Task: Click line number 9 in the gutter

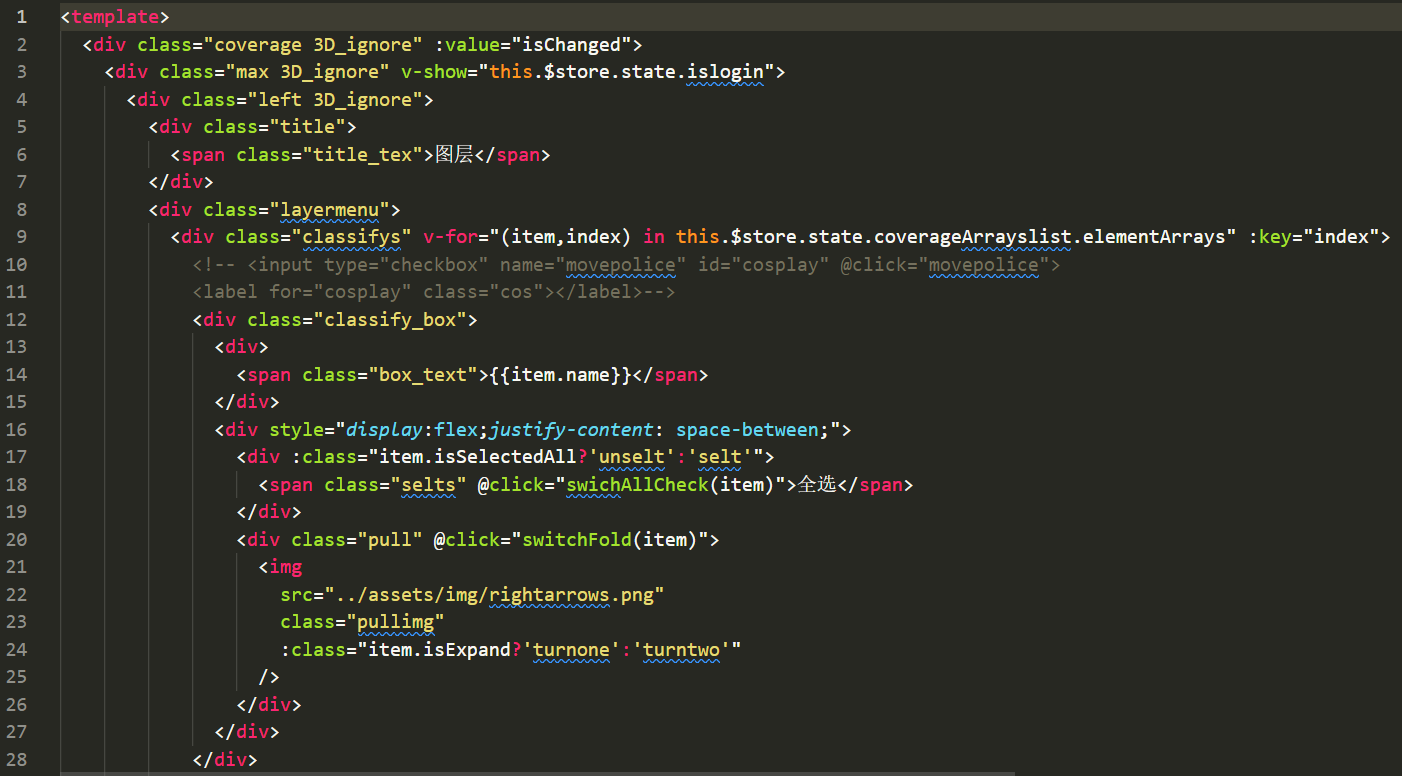Action: pos(22,237)
